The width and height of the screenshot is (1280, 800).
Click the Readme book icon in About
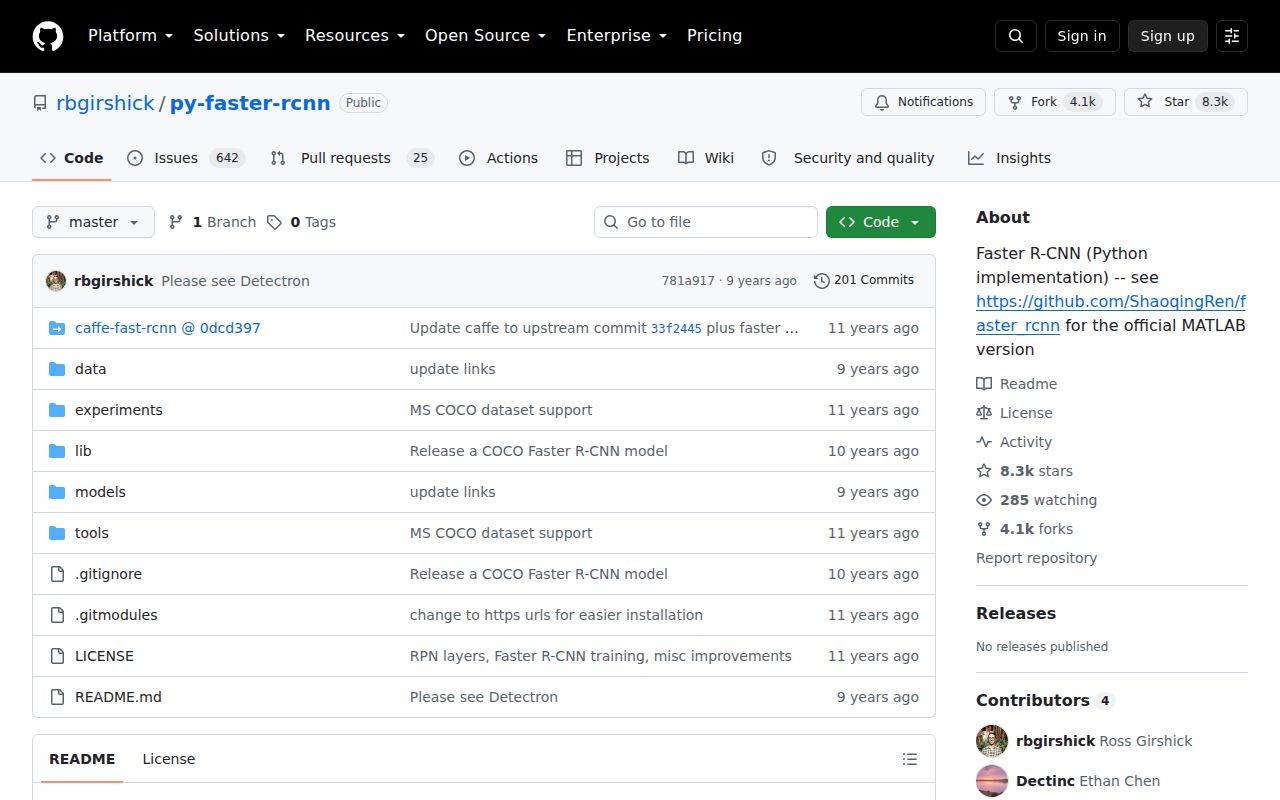click(x=984, y=384)
